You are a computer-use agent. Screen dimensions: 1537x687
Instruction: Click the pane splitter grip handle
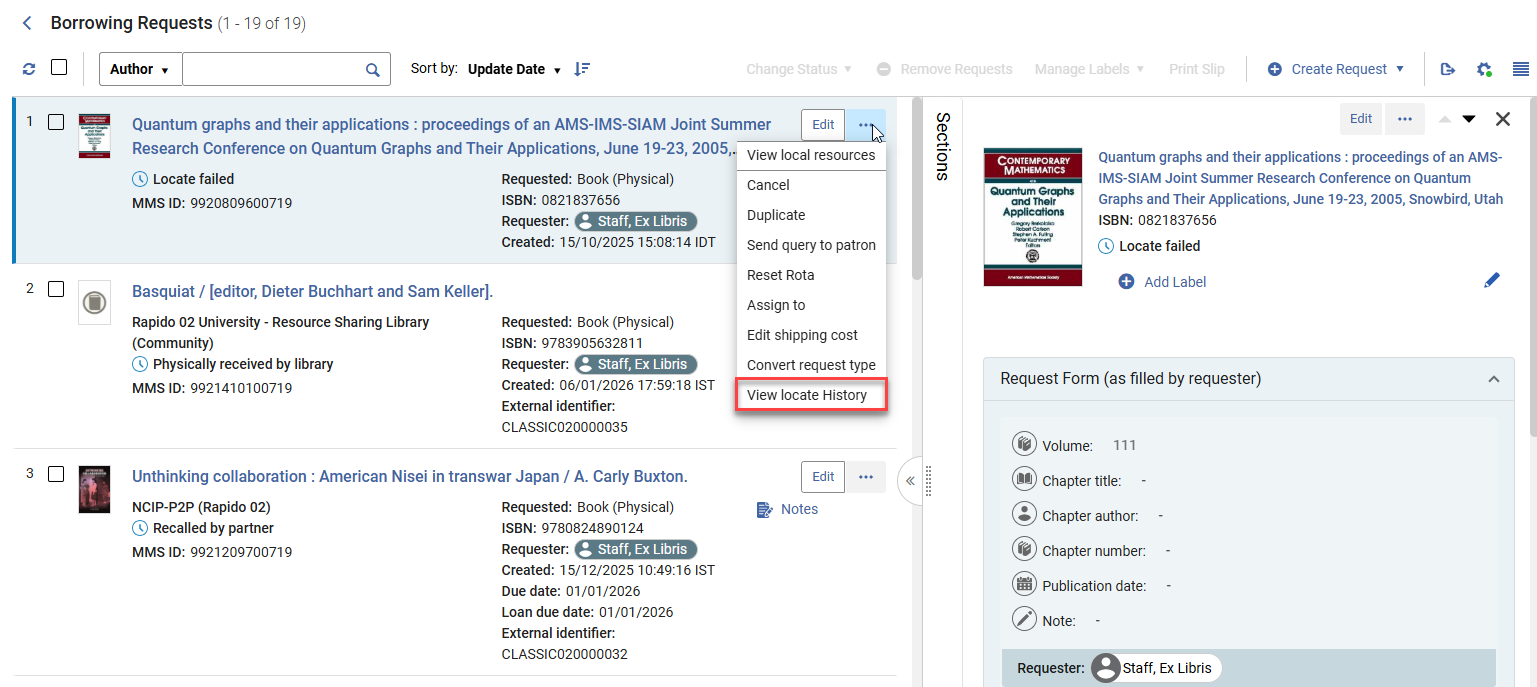pos(929,481)
